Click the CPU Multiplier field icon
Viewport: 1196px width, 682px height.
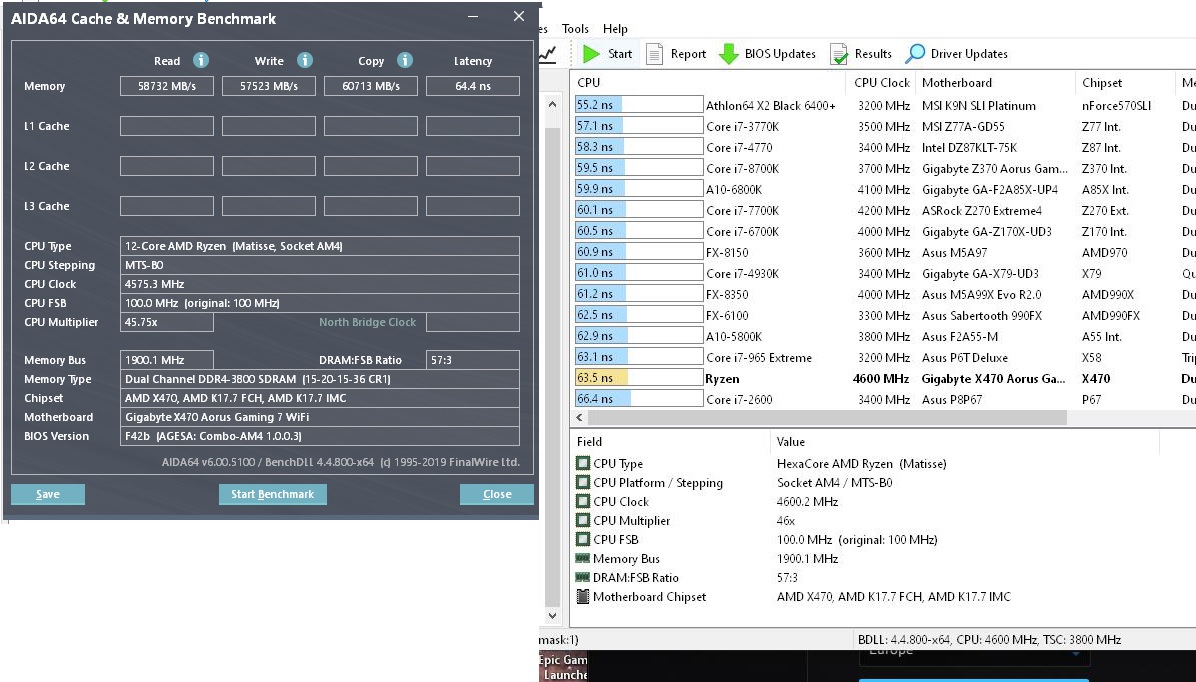coord(583,520)
